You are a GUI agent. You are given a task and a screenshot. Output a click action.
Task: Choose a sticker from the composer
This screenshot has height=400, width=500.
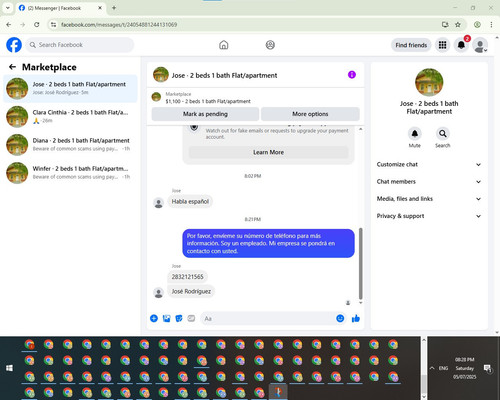click(179, 318)
